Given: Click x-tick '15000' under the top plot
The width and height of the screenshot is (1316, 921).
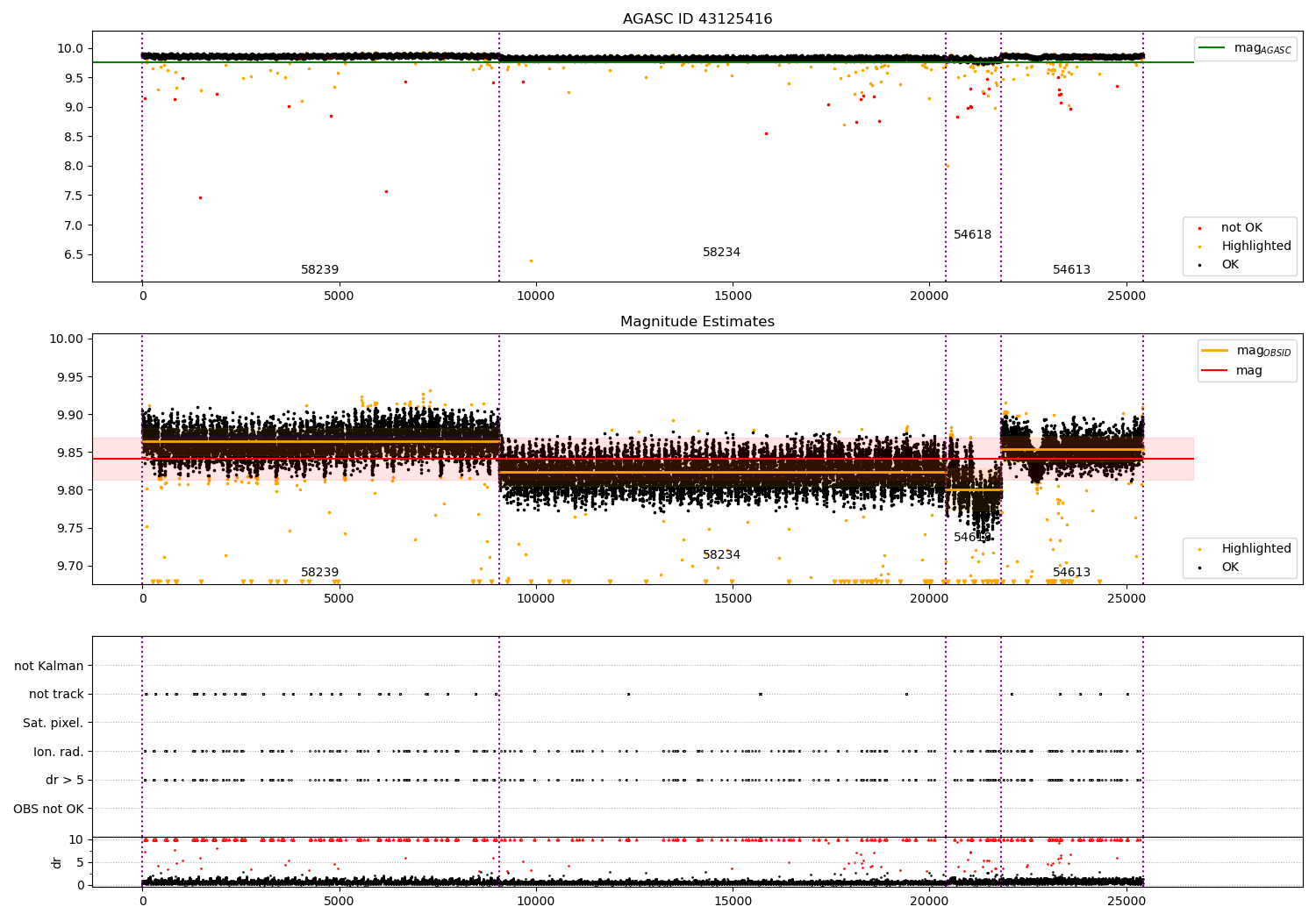Looking at the screenshot, I should (x=733, y=296).
